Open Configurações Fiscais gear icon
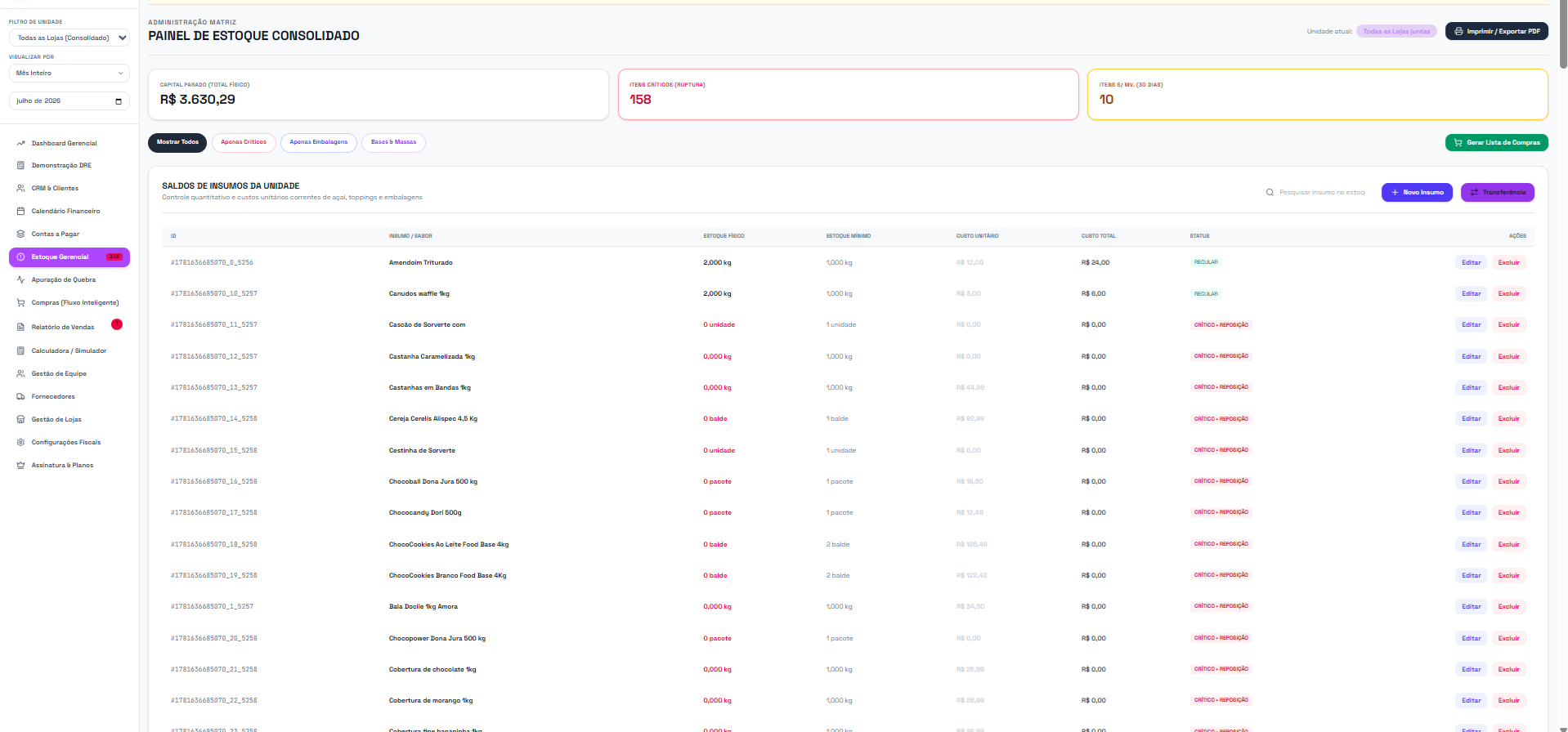1568x732 pixels. (x=20, y=442)
